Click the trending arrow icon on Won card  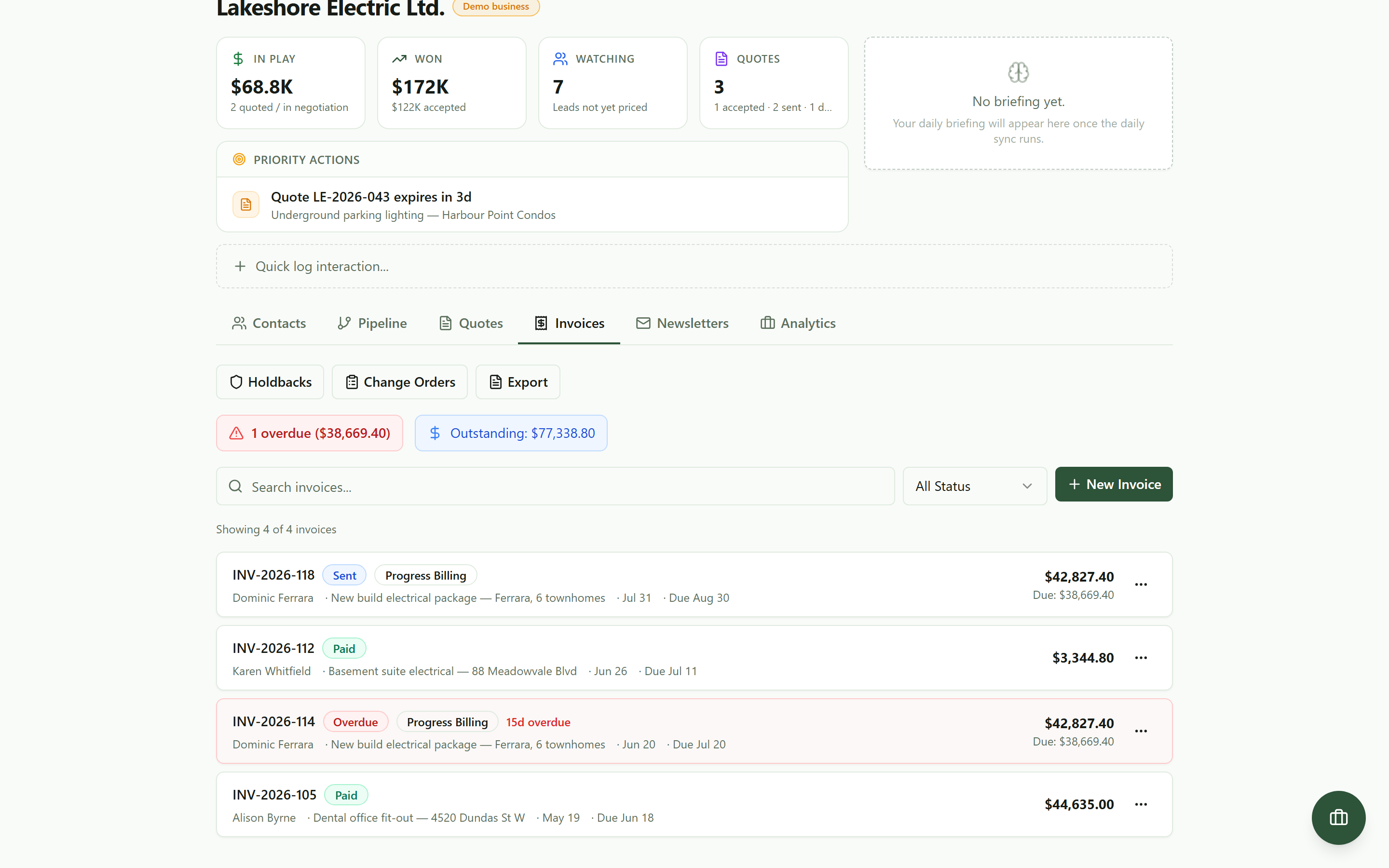pyautogui.click(x=399, y=58)
